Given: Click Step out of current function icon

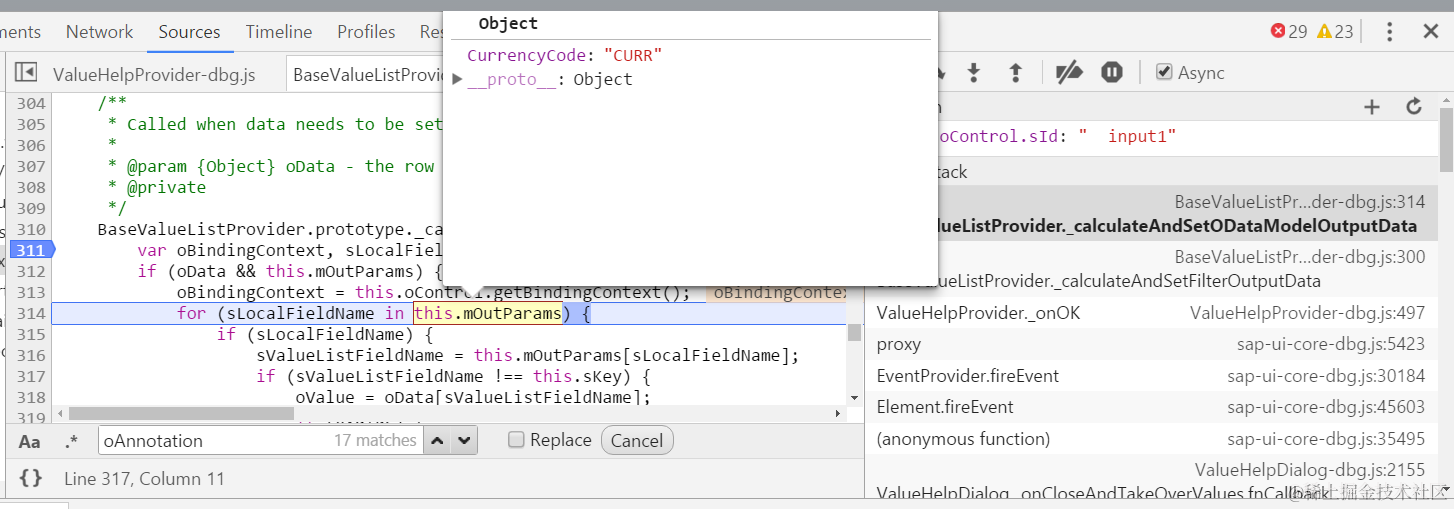Looking at the screenshot, I should tap(1016, 72).
